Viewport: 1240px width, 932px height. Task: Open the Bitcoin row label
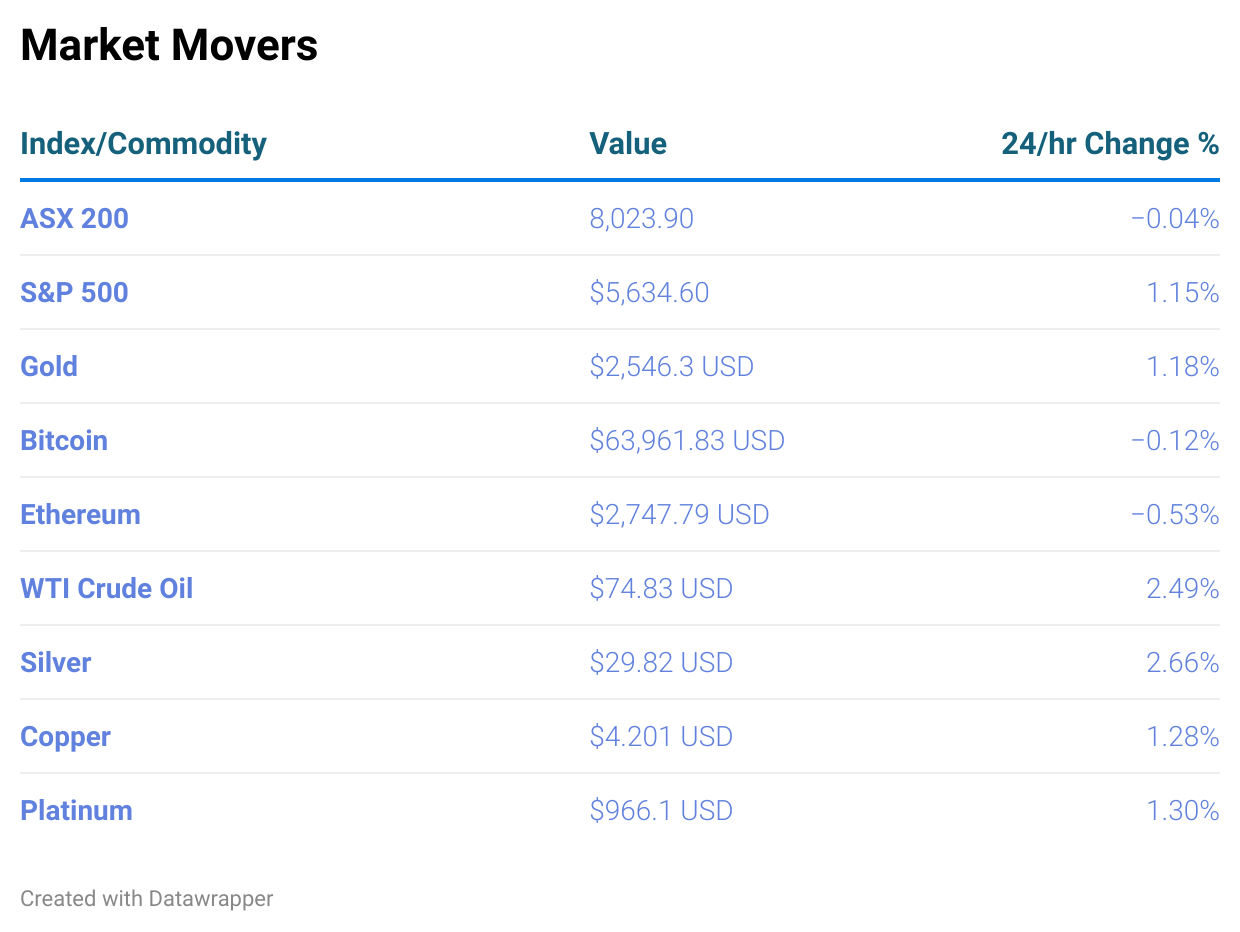click(x=64, y=440)
